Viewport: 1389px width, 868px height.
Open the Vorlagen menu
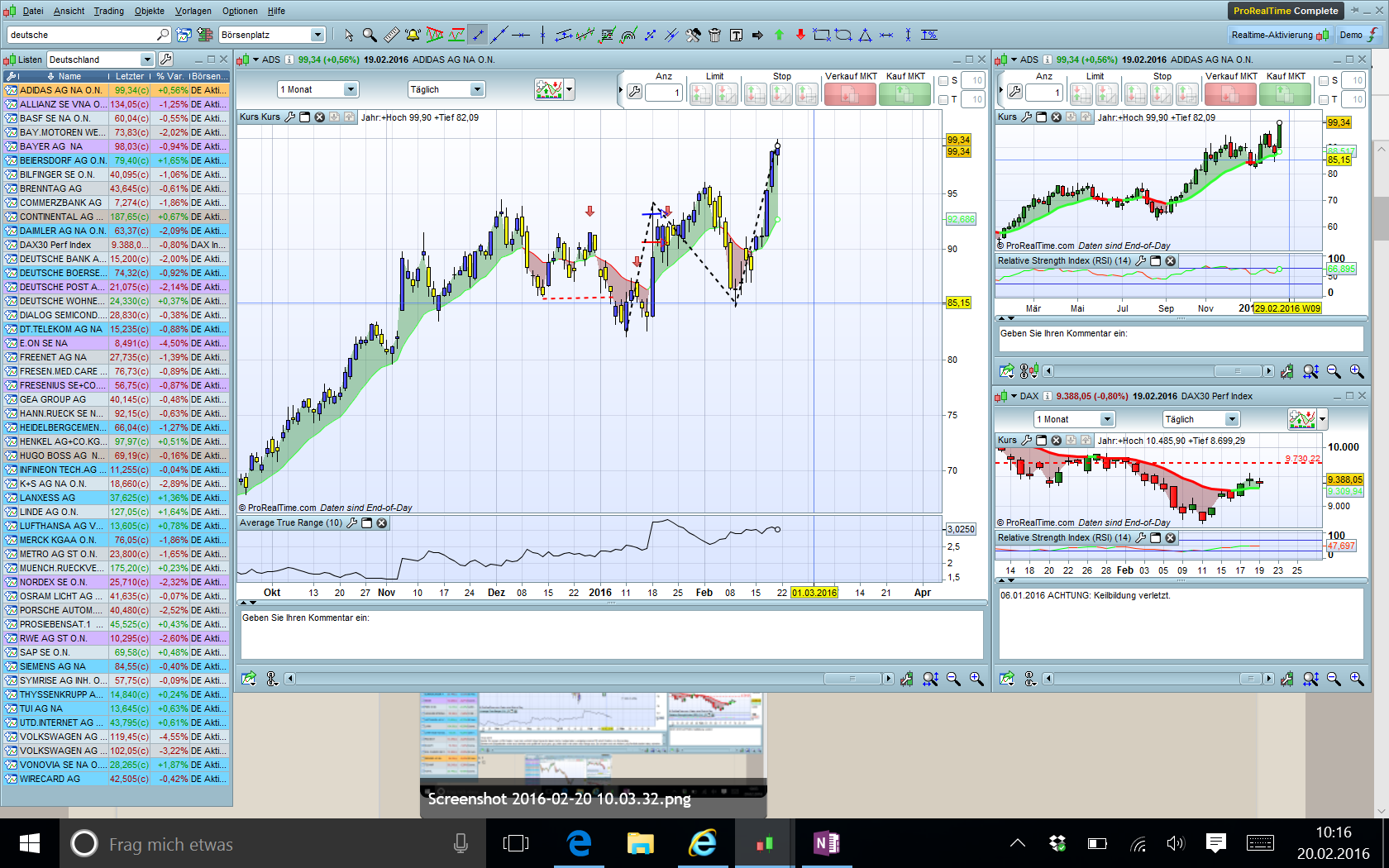point(193,11)
